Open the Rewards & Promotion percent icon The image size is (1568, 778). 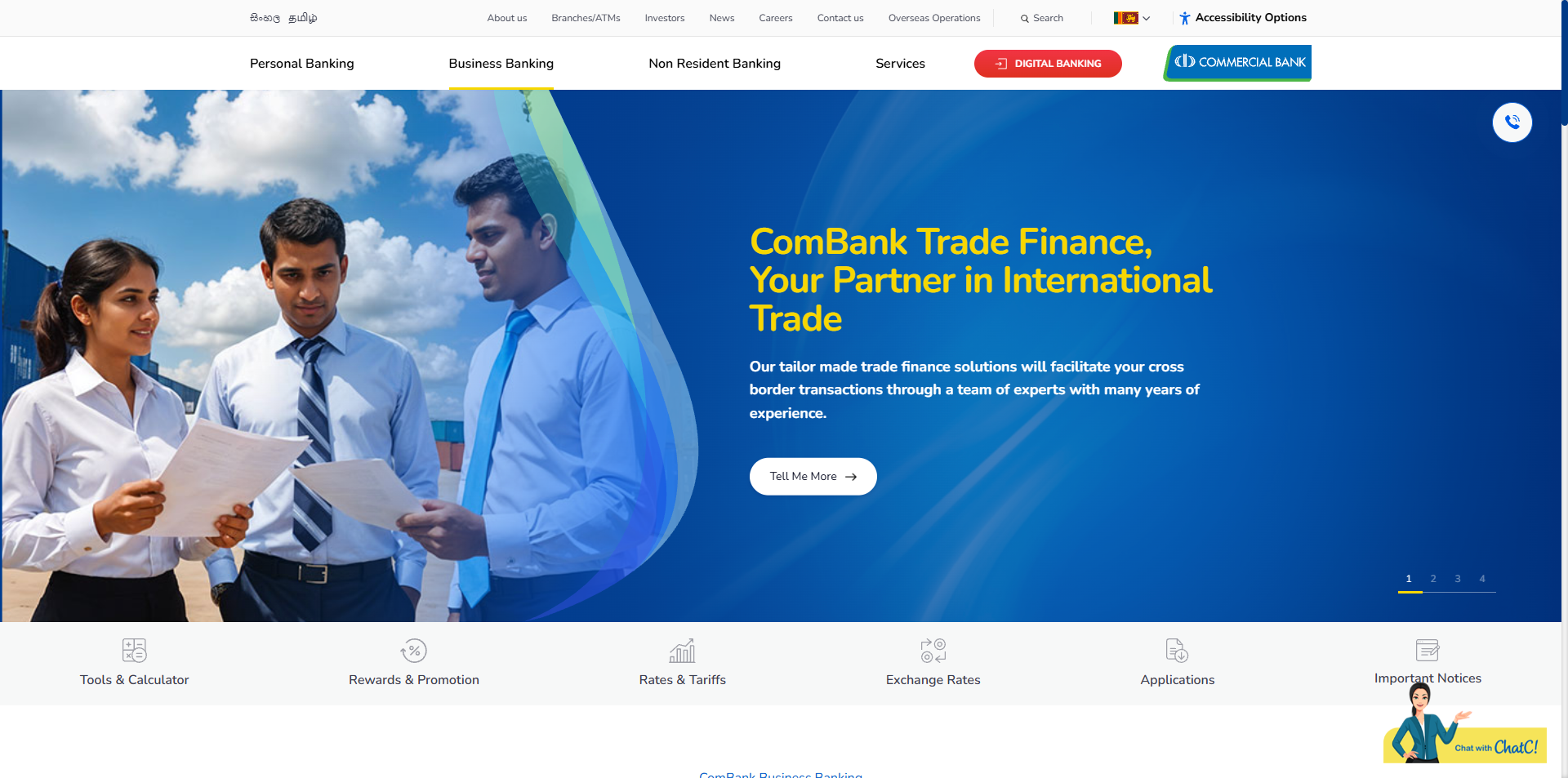point(414,651)
